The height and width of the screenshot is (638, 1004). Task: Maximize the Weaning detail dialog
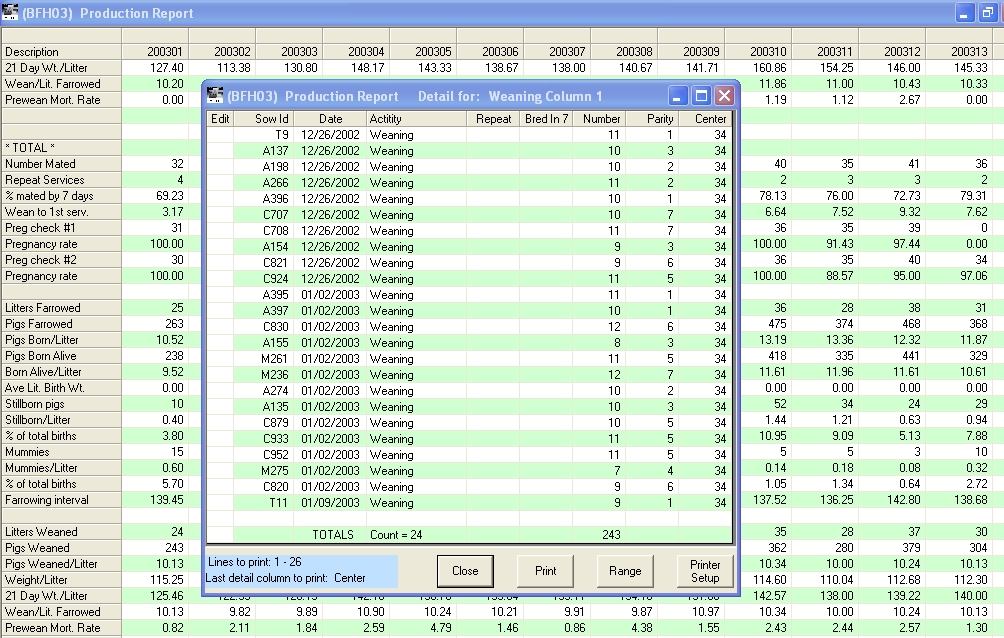point(701,96)
